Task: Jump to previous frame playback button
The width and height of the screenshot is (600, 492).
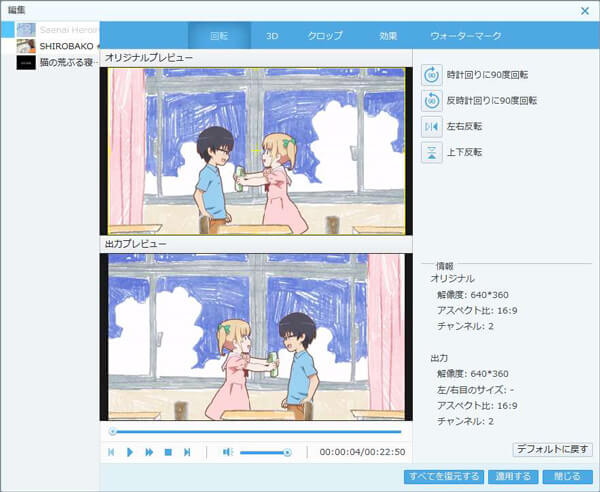Action: (111, 452)
